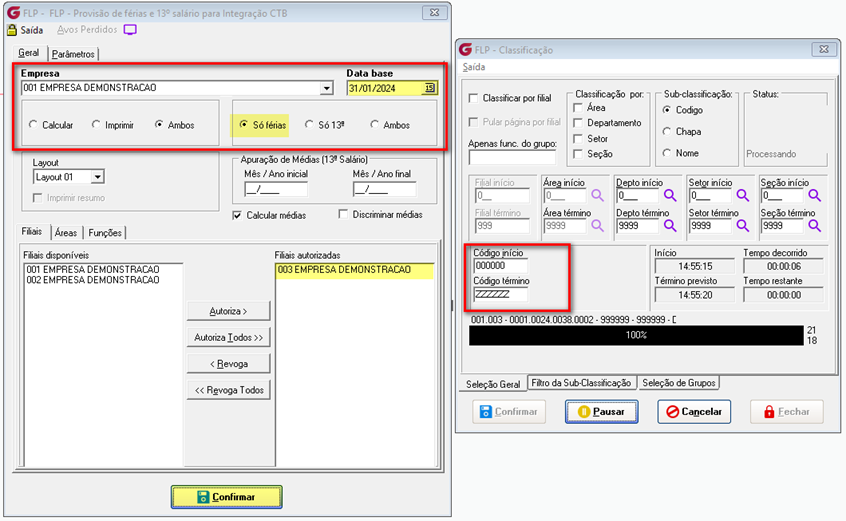Click the Apenas func. do grupo field
The width and height of the screenshot is (846, 521).
tap(512, 157)
